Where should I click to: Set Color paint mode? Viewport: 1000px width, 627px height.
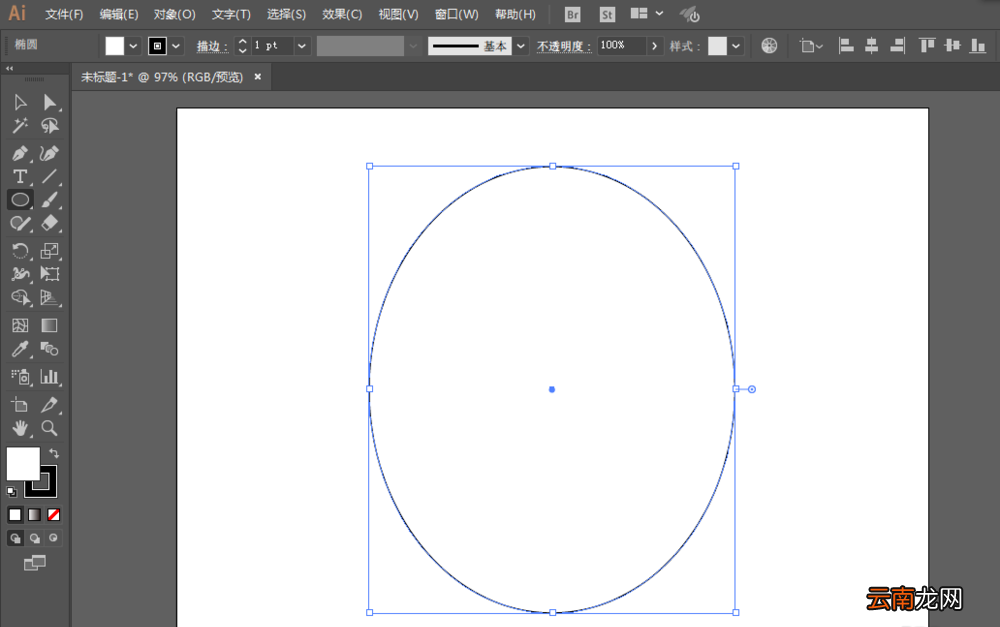pos(15,515)
